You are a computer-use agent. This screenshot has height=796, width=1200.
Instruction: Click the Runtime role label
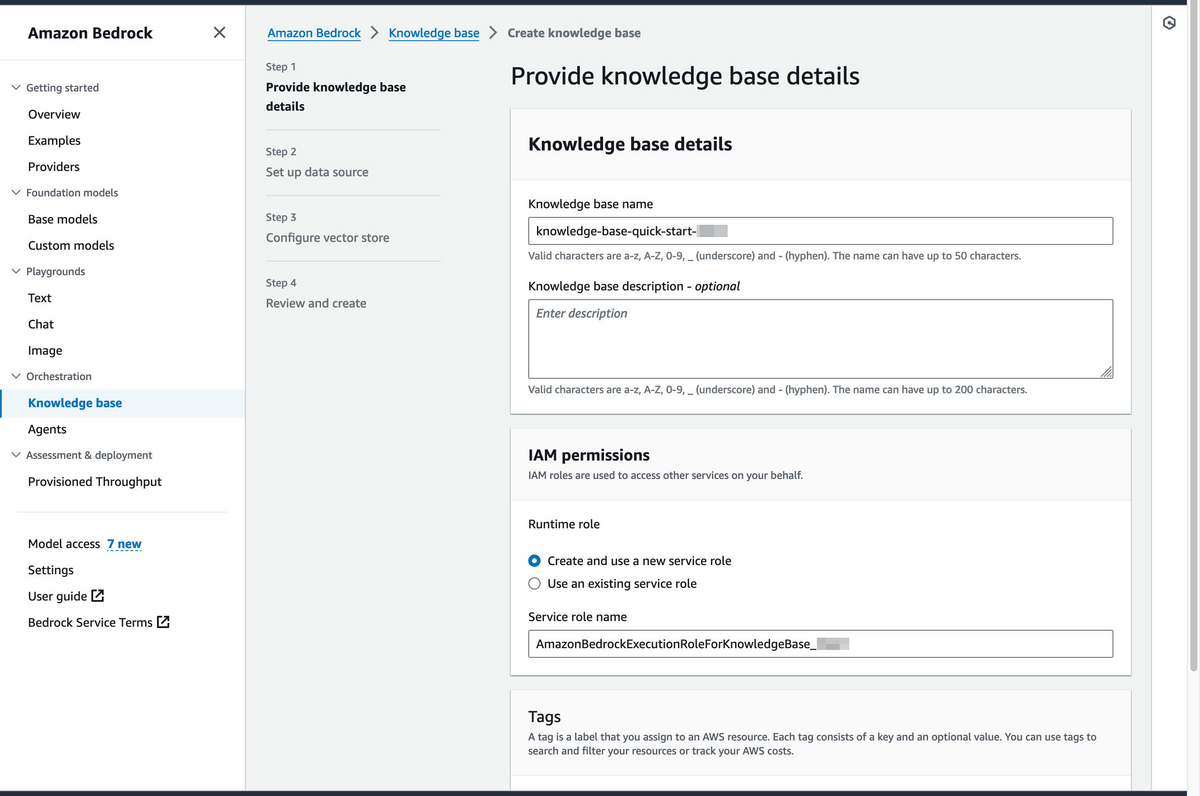564,524
